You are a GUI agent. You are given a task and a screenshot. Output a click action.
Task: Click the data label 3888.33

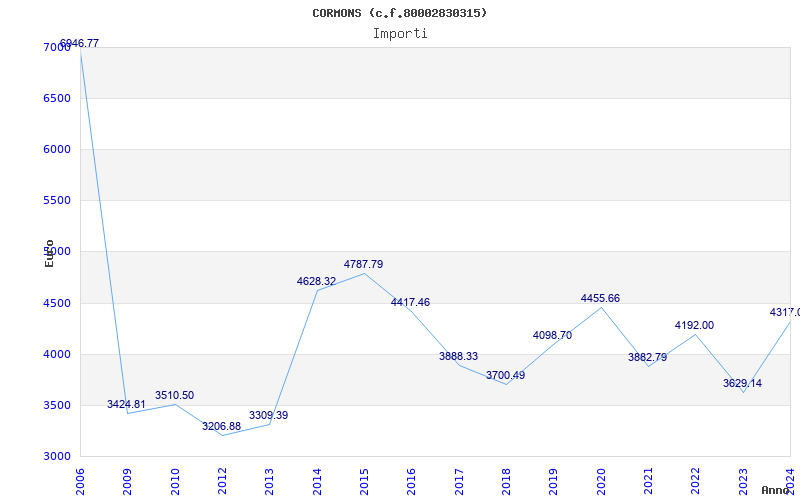click(x=458, y=356)
